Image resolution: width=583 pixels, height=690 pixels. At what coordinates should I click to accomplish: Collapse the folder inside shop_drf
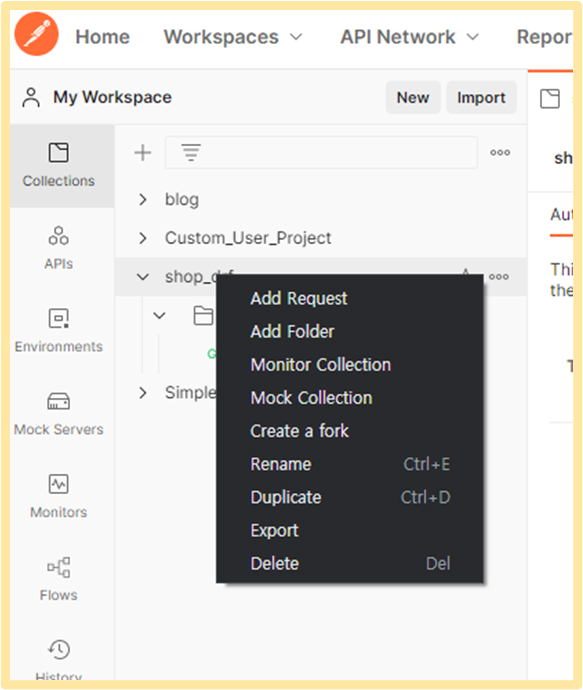159,316
